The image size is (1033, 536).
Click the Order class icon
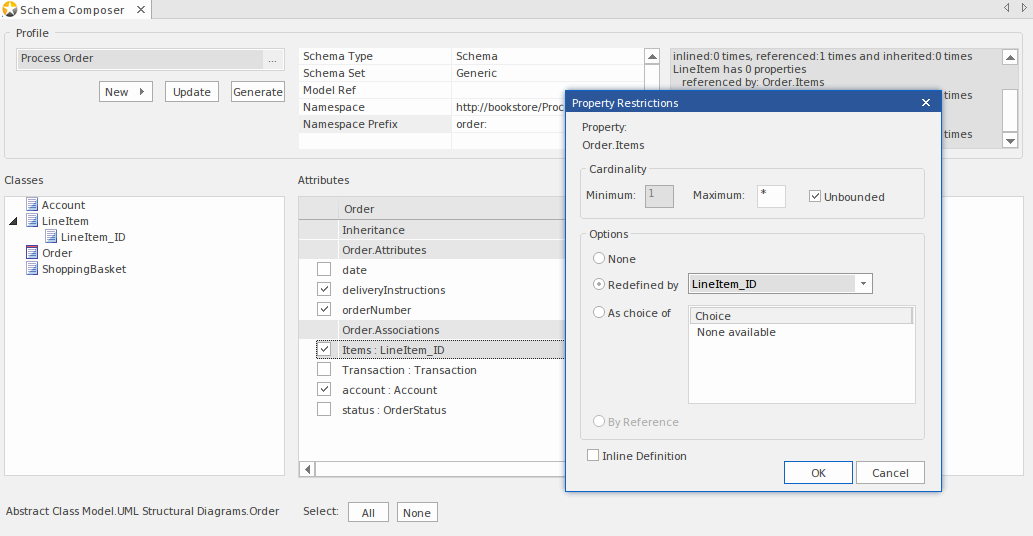[32, 253]
